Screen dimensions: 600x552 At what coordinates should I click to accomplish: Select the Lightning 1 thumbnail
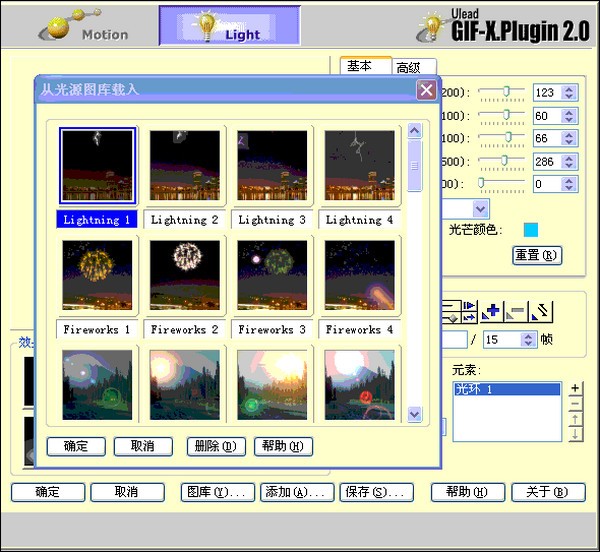[97, 166]
